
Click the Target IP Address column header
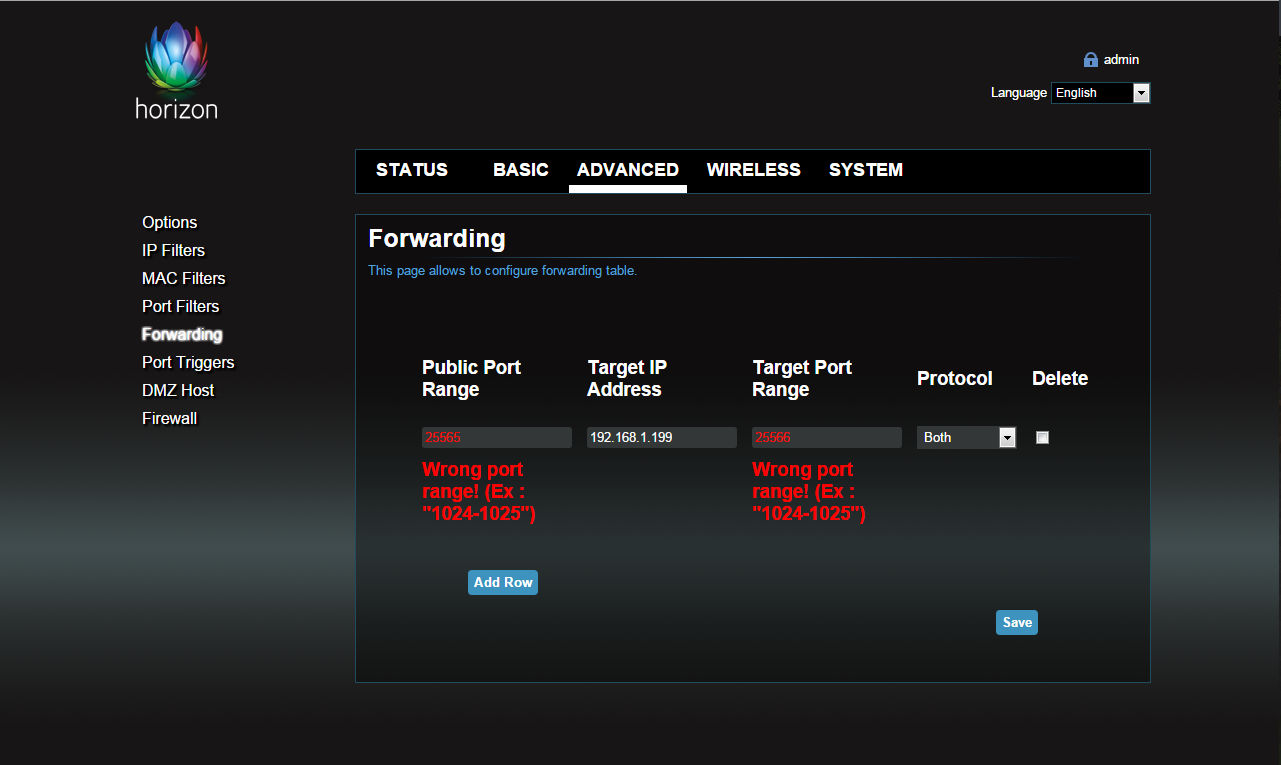pyautogui.click(x=628, y=378)
